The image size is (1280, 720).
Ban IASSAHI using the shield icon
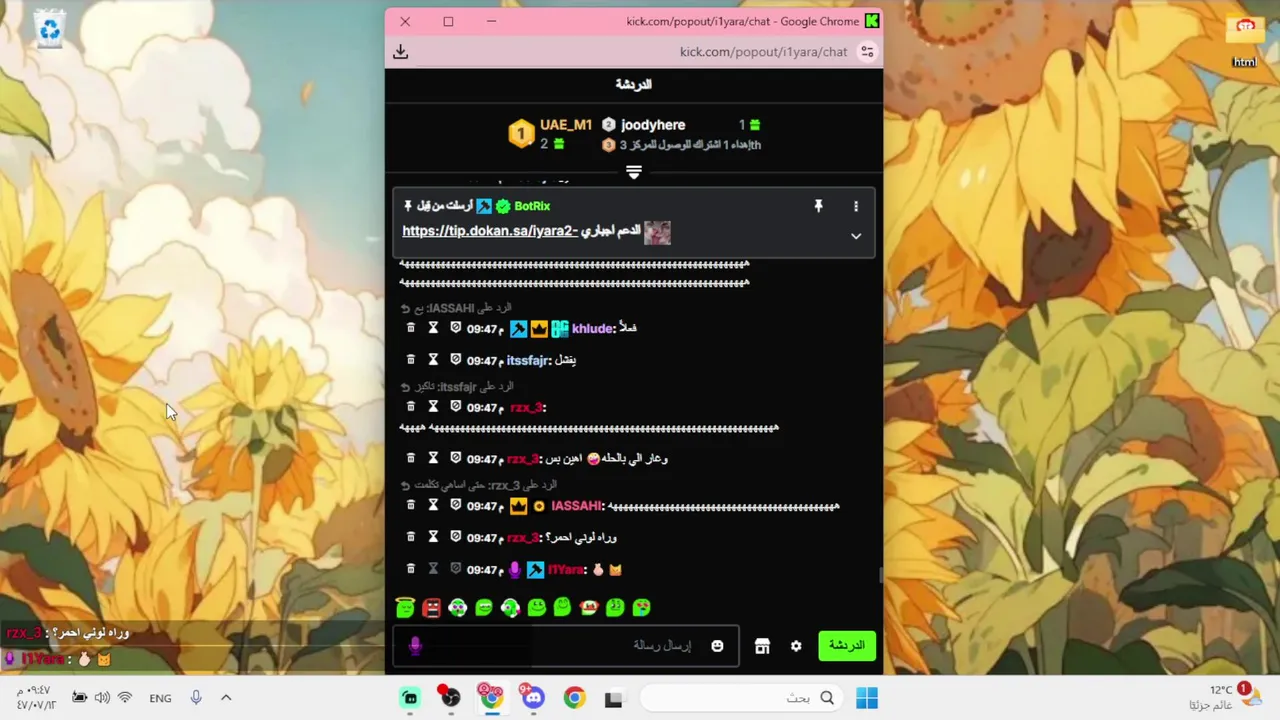coord(455,506)
